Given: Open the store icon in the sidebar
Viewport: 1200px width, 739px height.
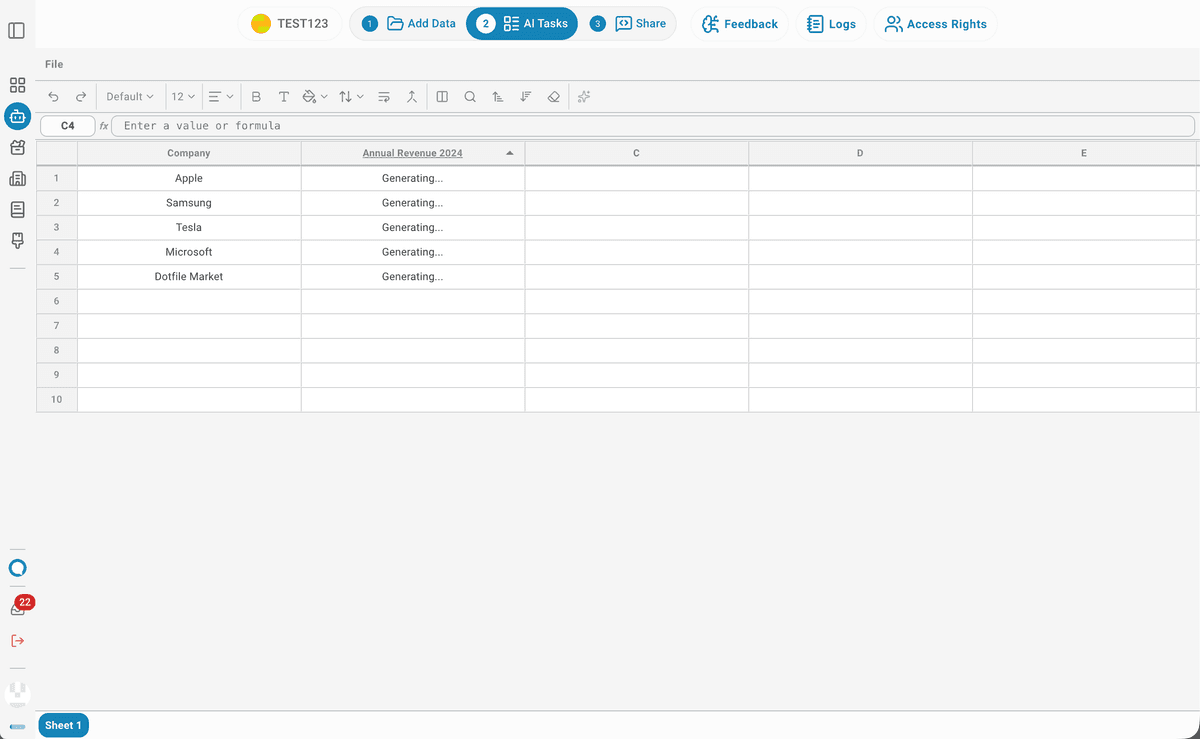Looking at the screenshot, I should coord(17,148).
